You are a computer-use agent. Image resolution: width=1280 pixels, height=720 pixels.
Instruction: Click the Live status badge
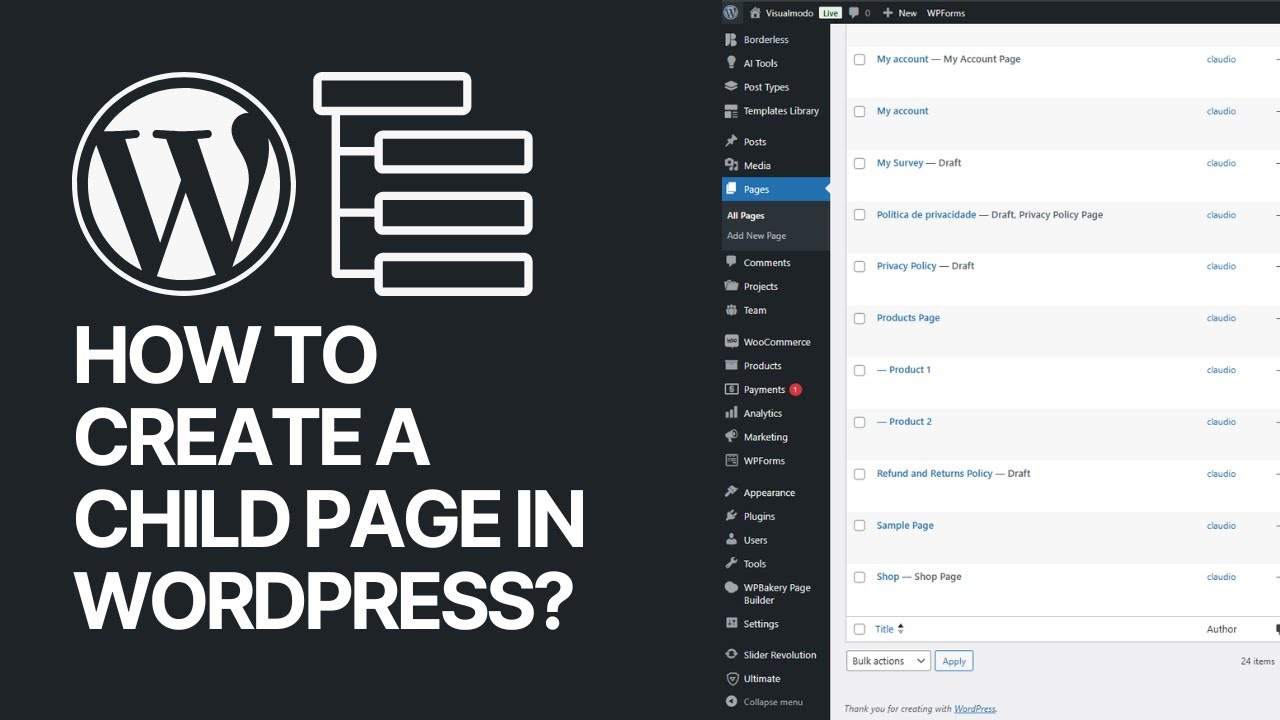830,13
